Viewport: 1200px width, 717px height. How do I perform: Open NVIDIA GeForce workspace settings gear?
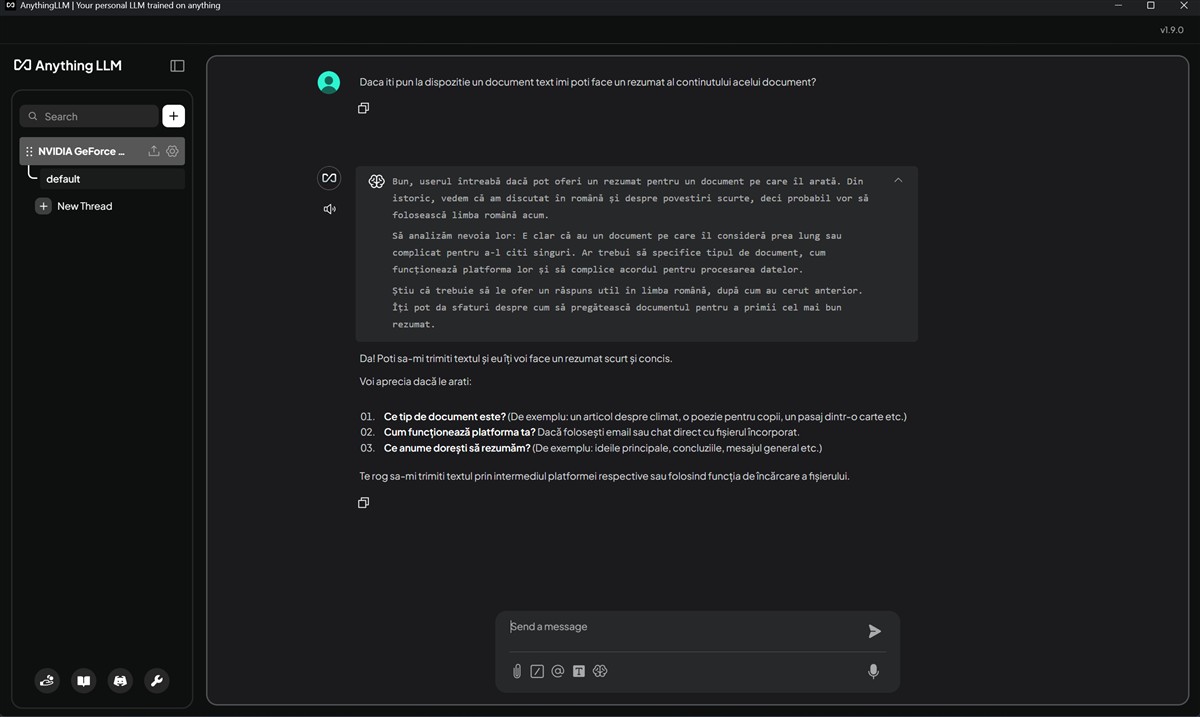point(172,151)
